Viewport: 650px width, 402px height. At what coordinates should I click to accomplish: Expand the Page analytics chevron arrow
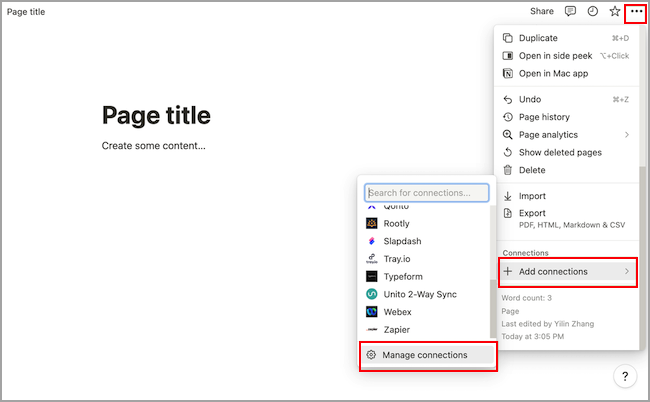point(627,135)
